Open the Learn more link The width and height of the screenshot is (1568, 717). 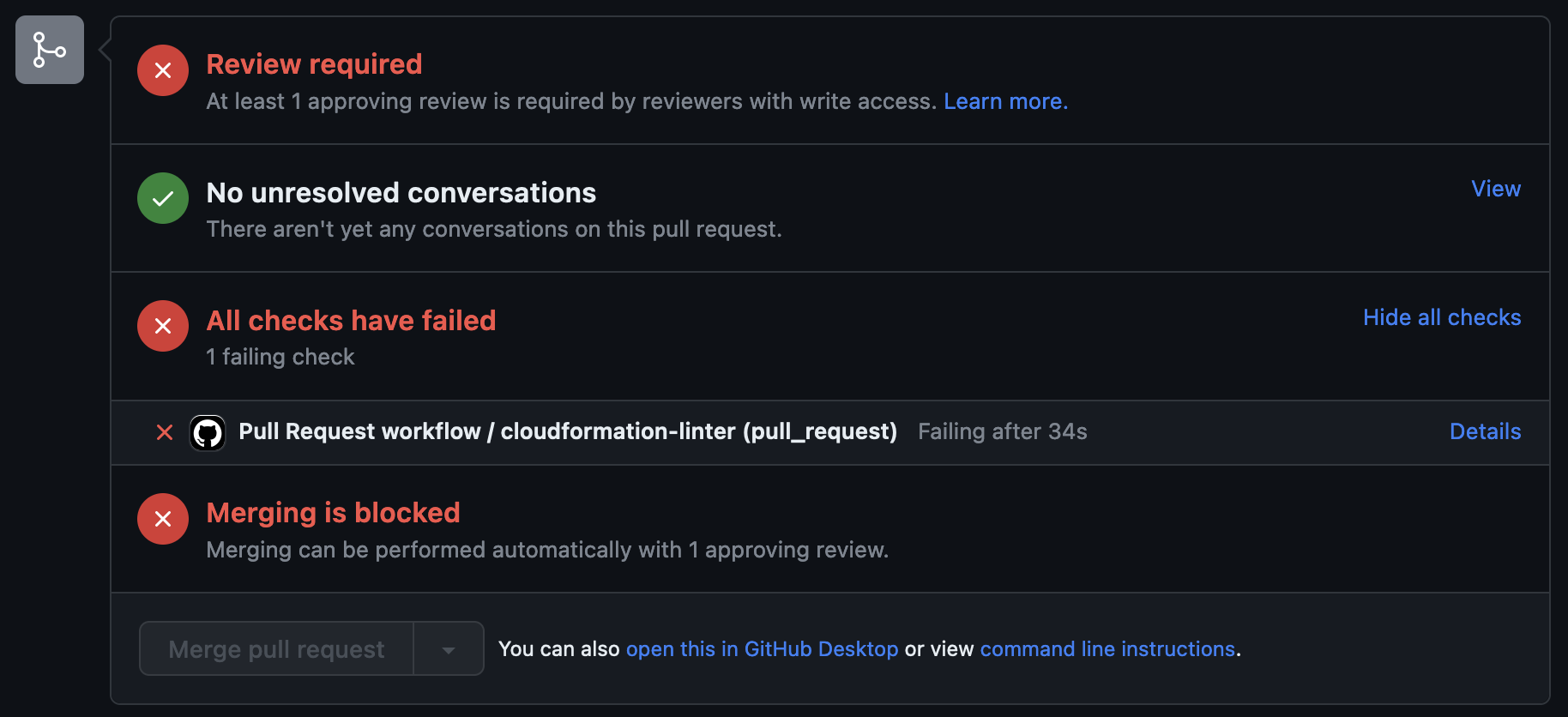coord(1004,100)
